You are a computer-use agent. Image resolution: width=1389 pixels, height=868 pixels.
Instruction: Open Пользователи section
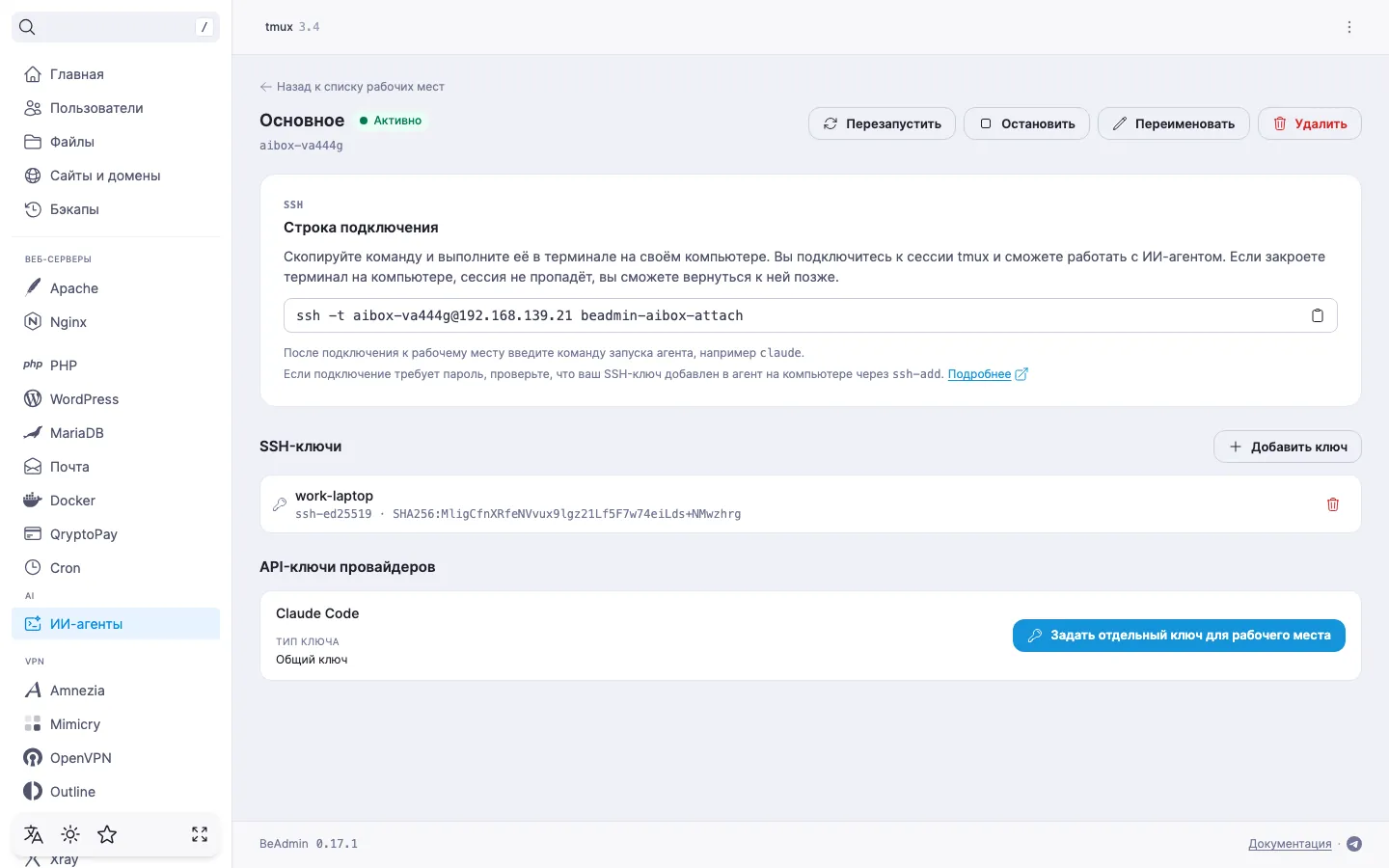(116, 108)
